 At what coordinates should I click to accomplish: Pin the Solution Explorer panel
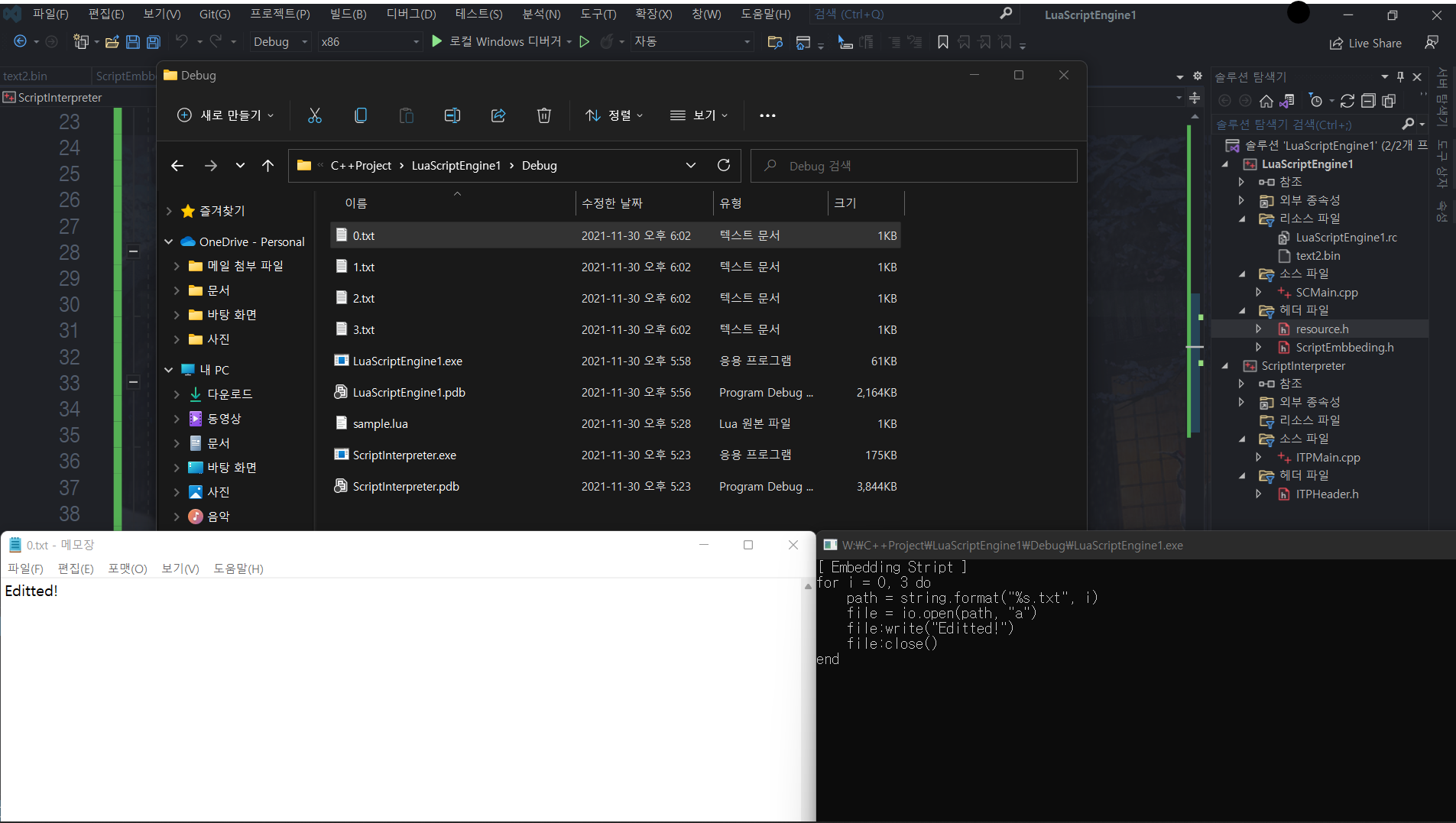(1400, 76)
